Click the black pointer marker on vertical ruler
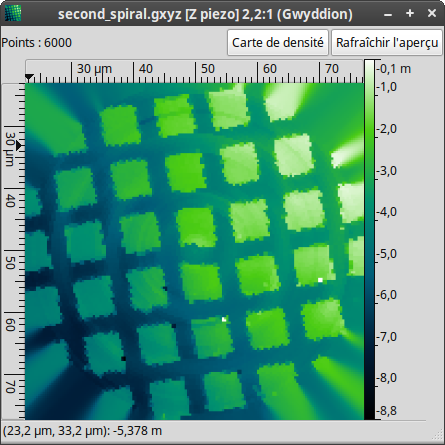This screenshot has width=445, height=445. pos(19,146)
